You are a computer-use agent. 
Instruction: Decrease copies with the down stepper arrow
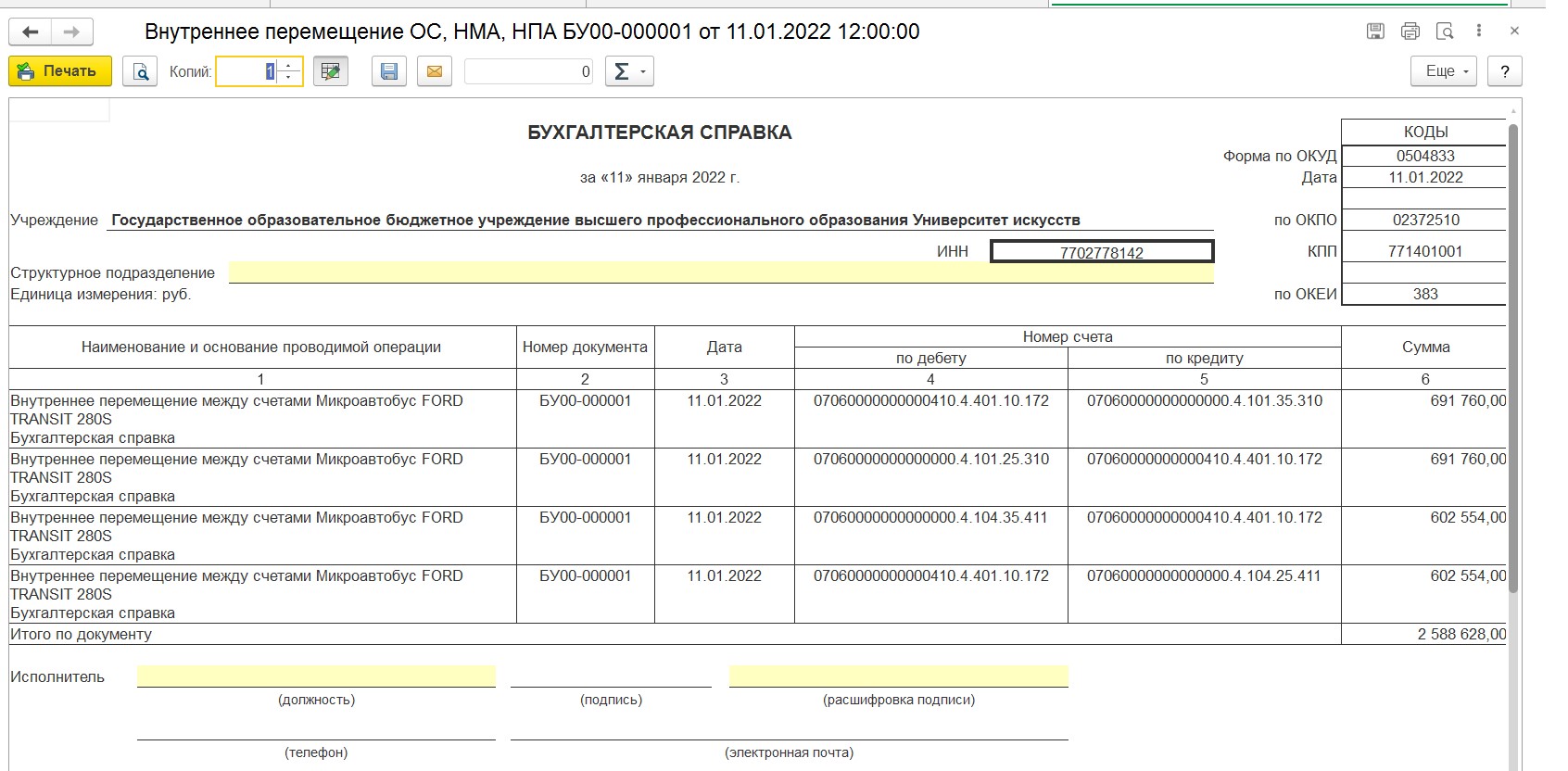(289, 78)
